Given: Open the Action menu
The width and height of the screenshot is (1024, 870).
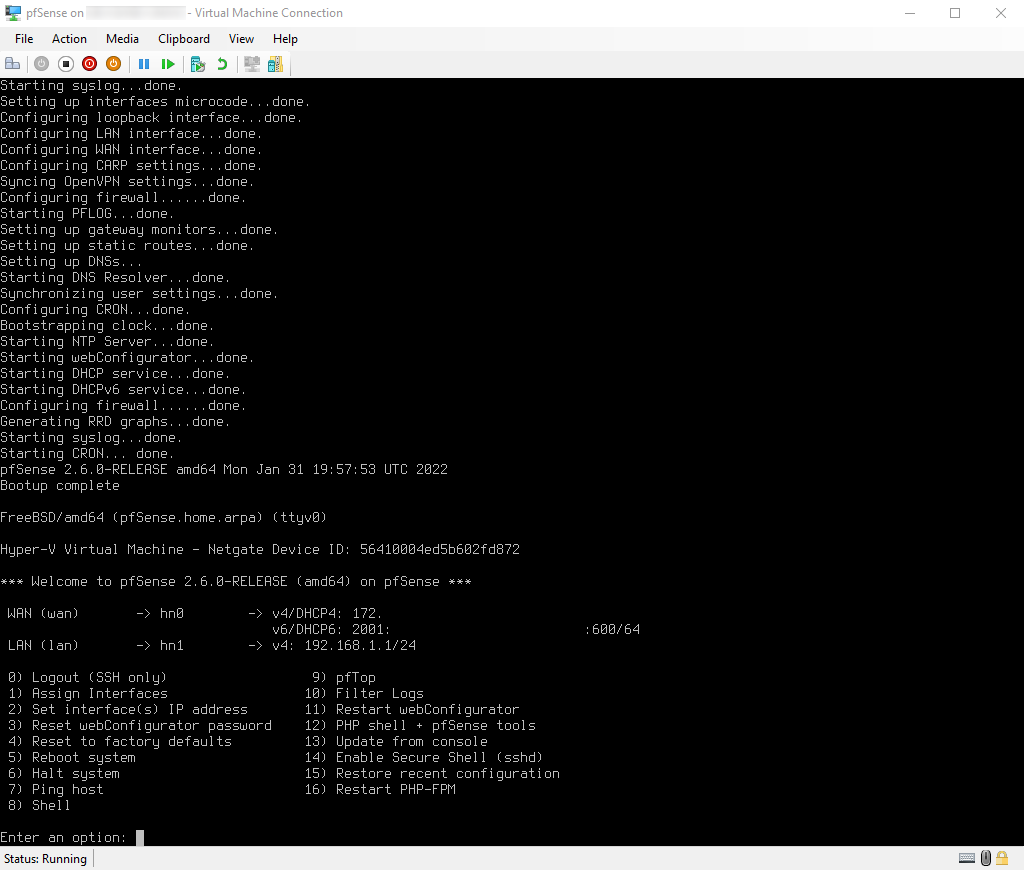Looking at the screenshot, I should tap(69, 39).
